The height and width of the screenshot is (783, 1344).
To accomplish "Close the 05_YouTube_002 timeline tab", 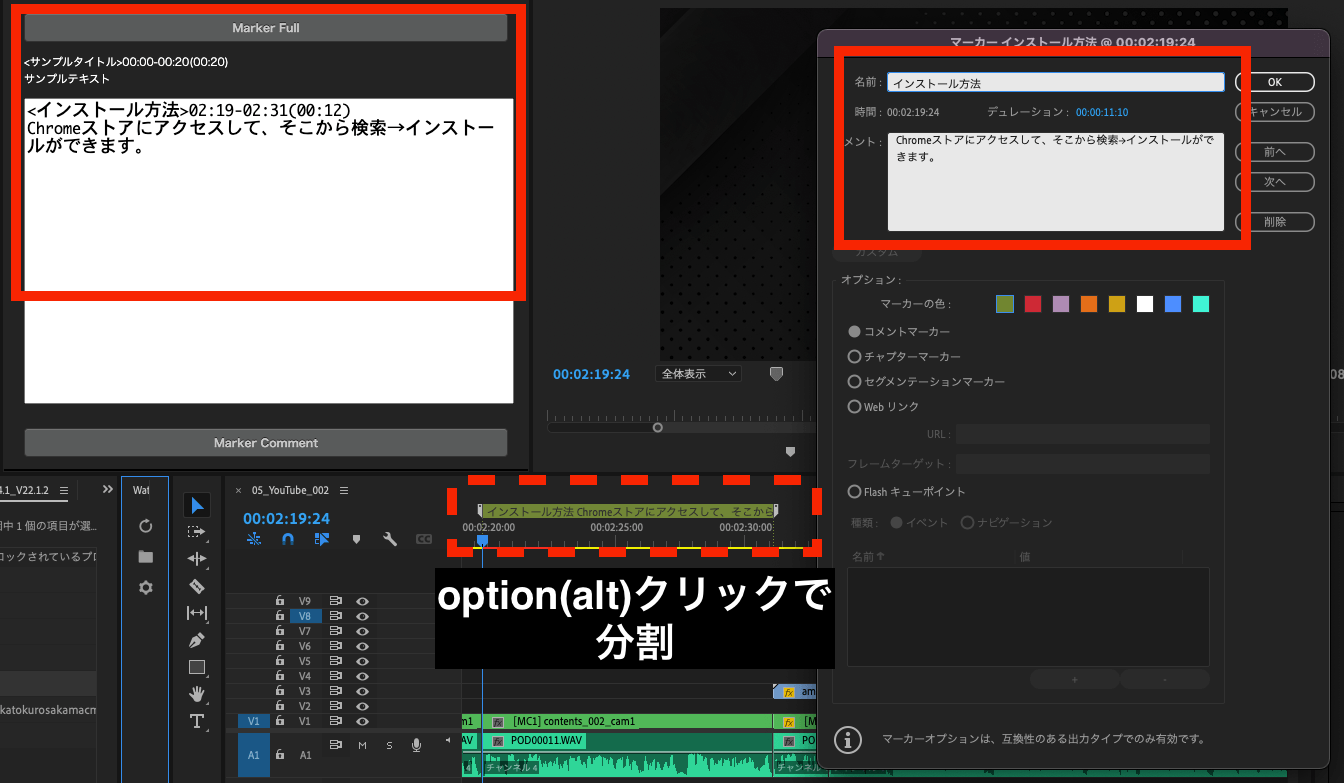I will tap(238, 490).
